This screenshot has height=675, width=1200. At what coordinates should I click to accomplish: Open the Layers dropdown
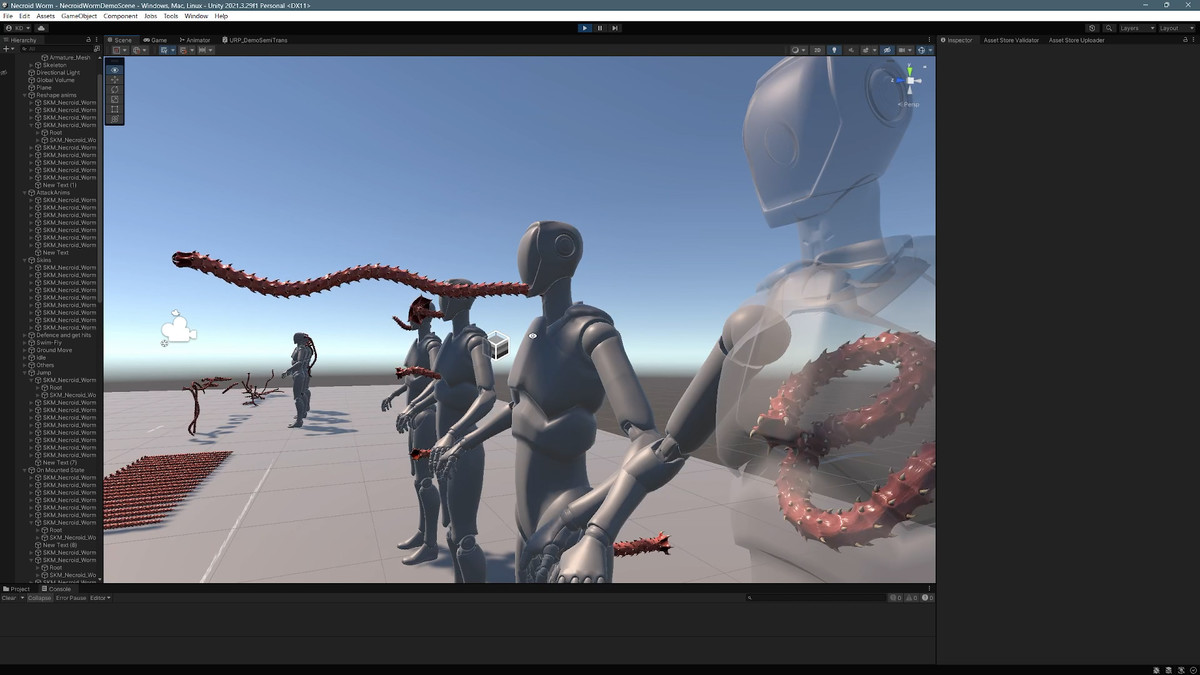pos(1136,28)
